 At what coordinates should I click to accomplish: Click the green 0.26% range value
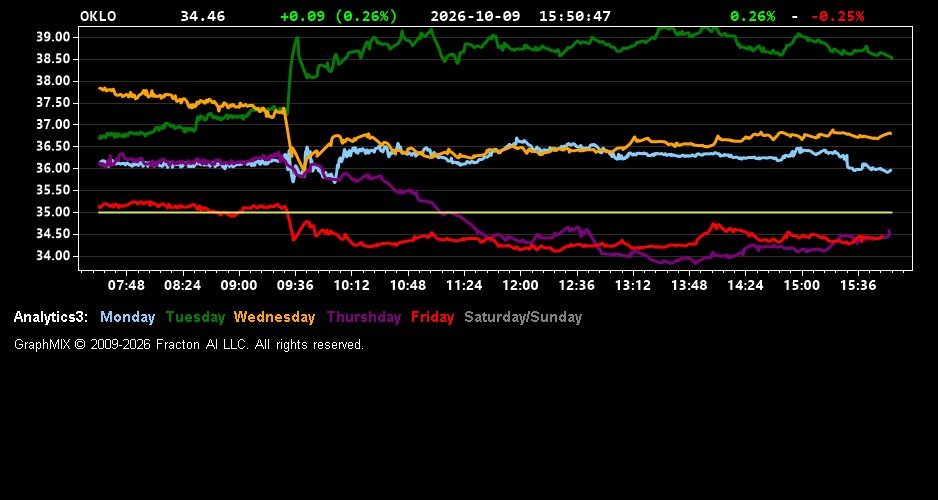click(753, 16)
